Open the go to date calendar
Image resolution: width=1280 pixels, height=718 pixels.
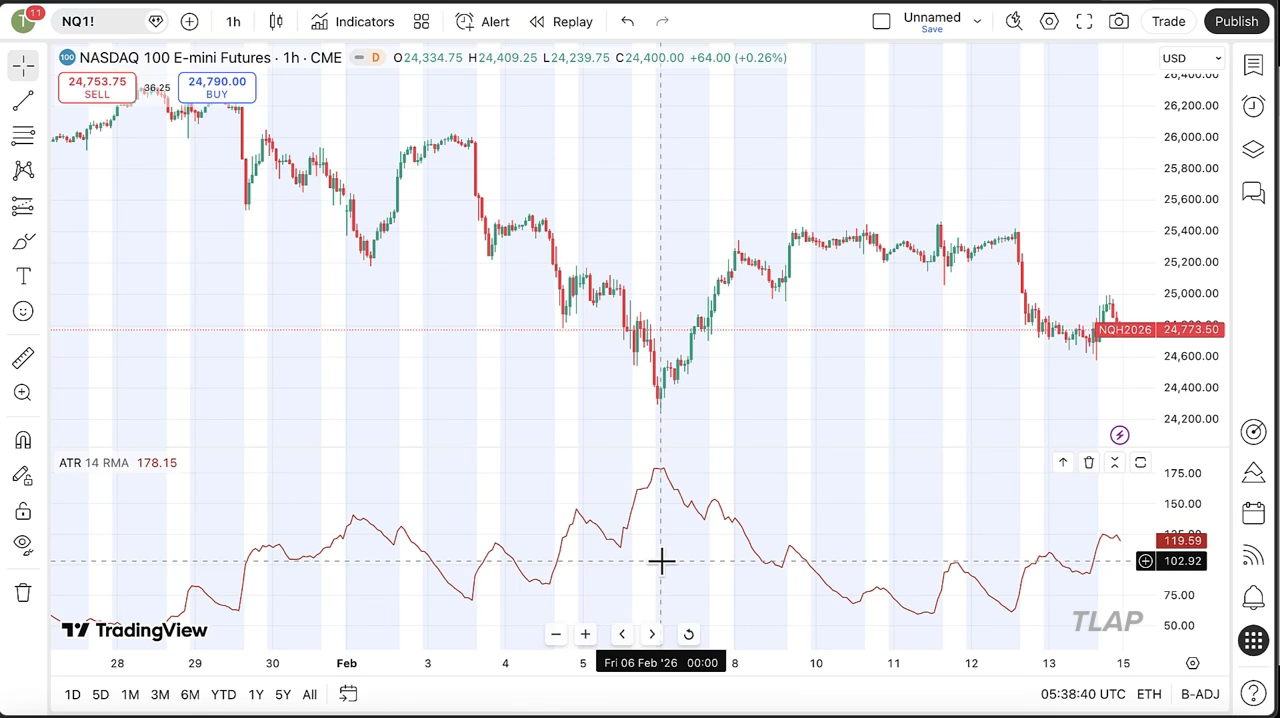[348, 695]
